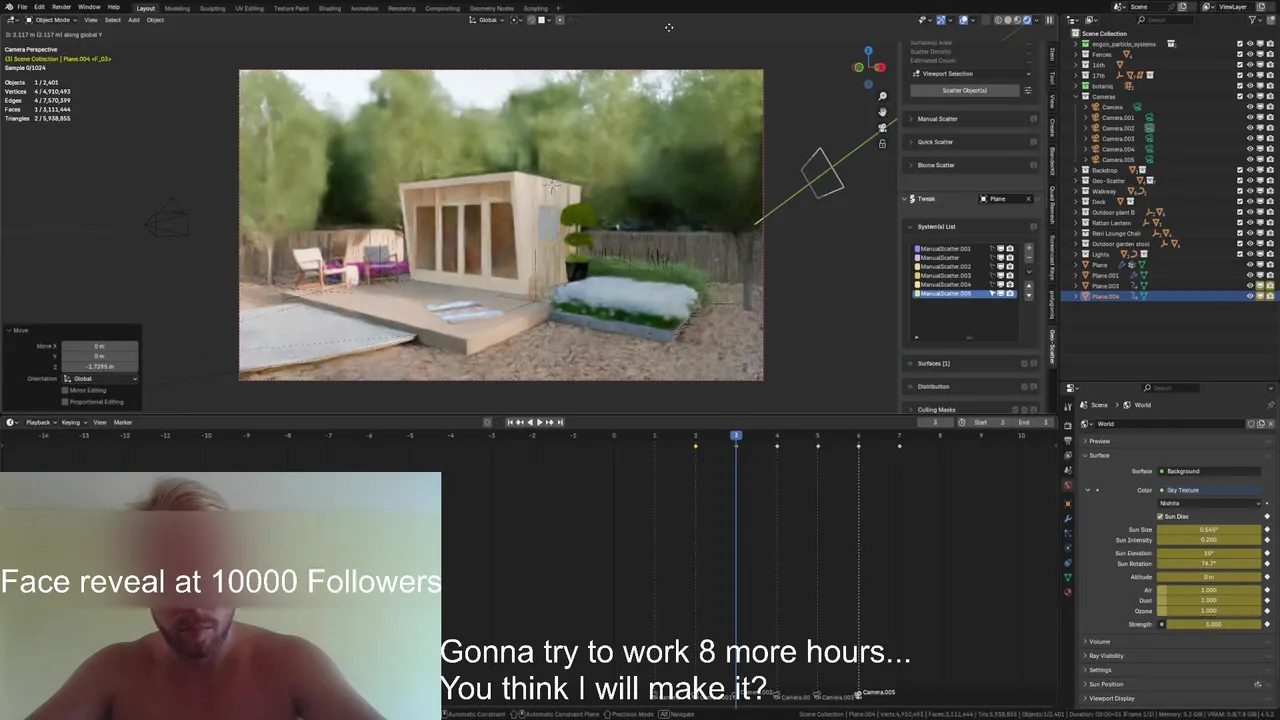1280x720 pixels.
Task: Collapse the Cameras collection in outliner
Action: (x=1076, y=97)
